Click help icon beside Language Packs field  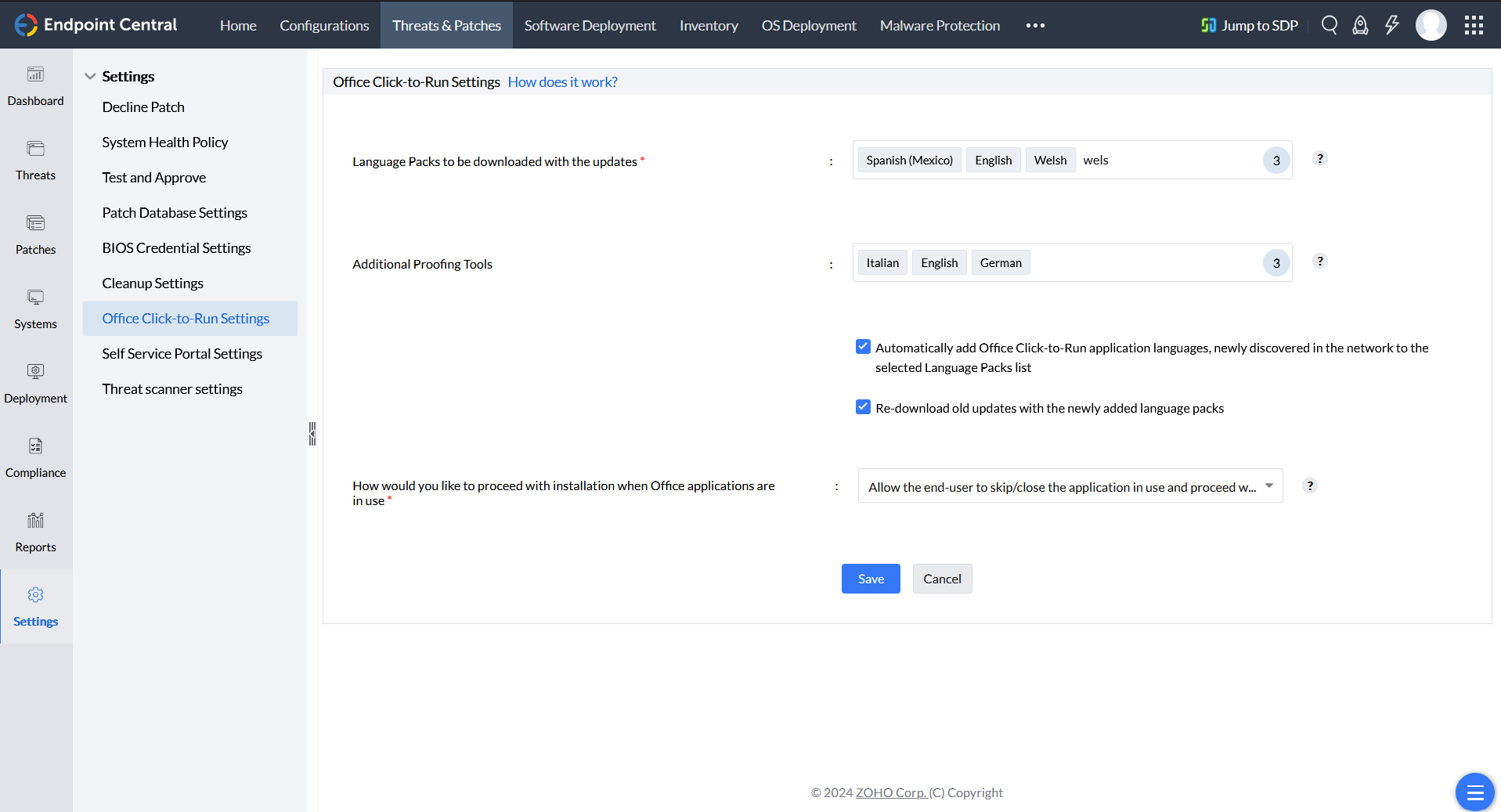(x=1319, y=158)
